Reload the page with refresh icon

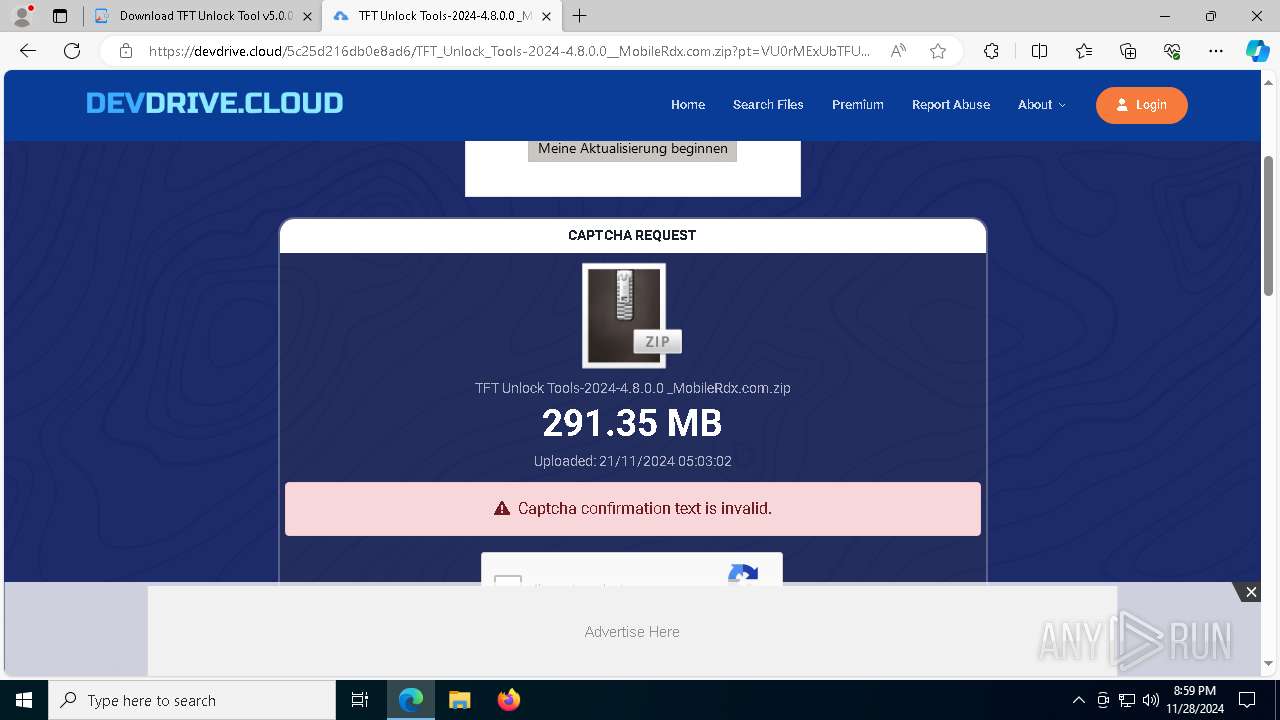point(72,51)
